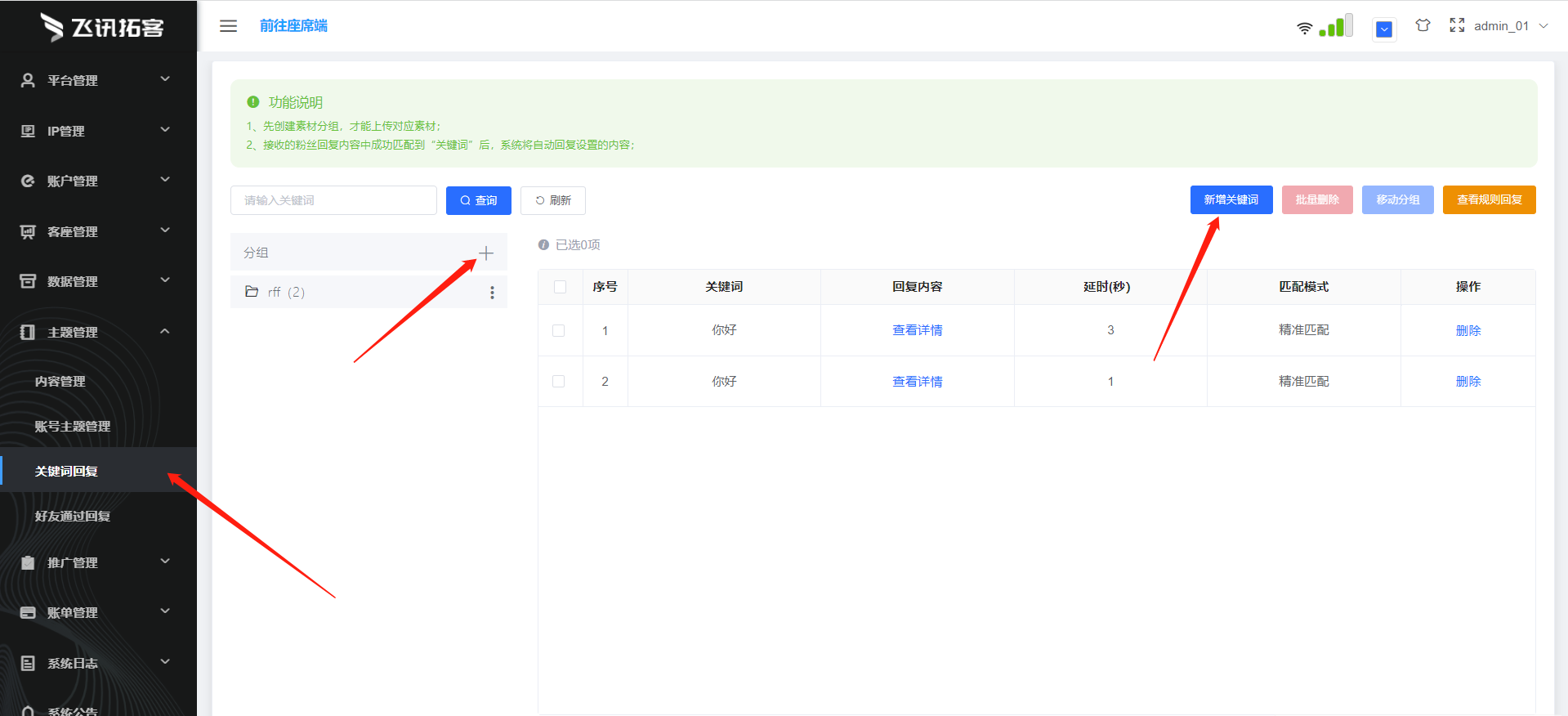Select 关键词回复 submenu item
Image resolution: width=1568 pixels, height=716 pixels.
(98, 470)
